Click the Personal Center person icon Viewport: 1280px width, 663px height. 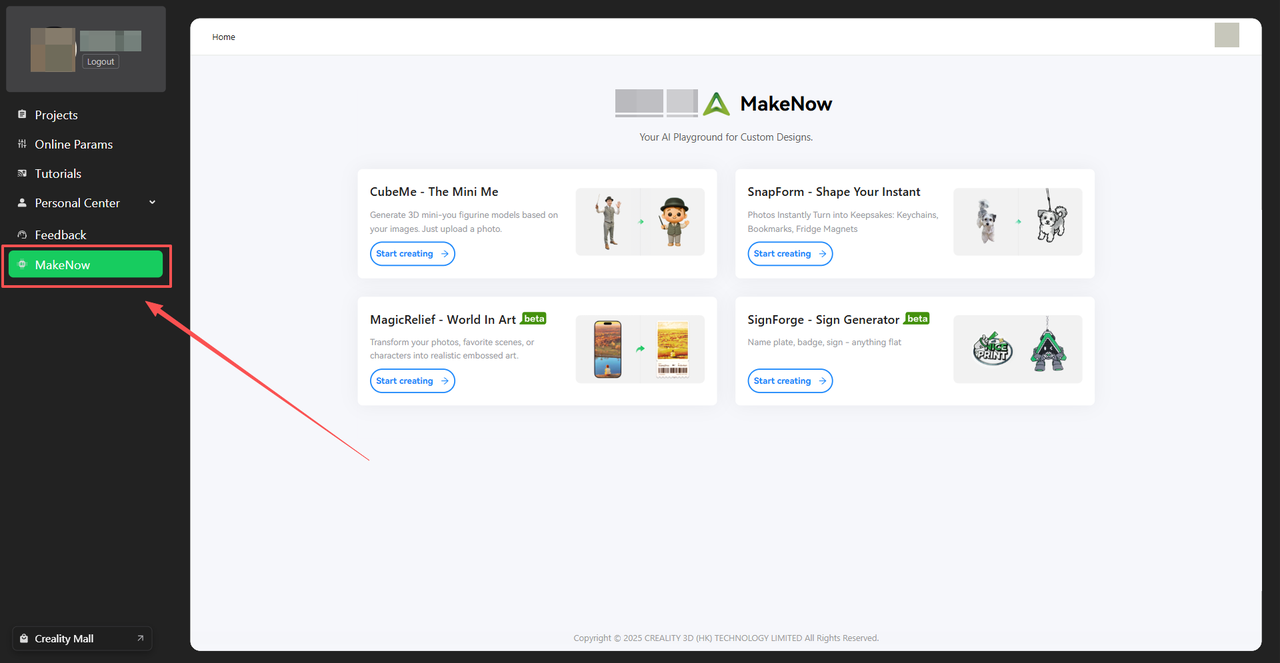click(x=22, y=202)
